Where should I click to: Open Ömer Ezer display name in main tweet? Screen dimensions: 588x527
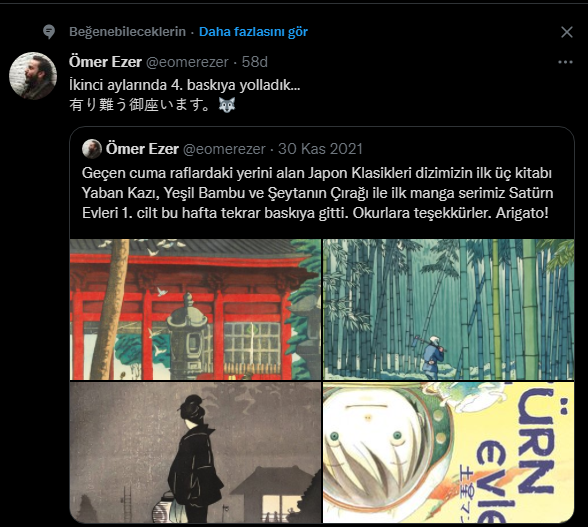pos(105,62)
